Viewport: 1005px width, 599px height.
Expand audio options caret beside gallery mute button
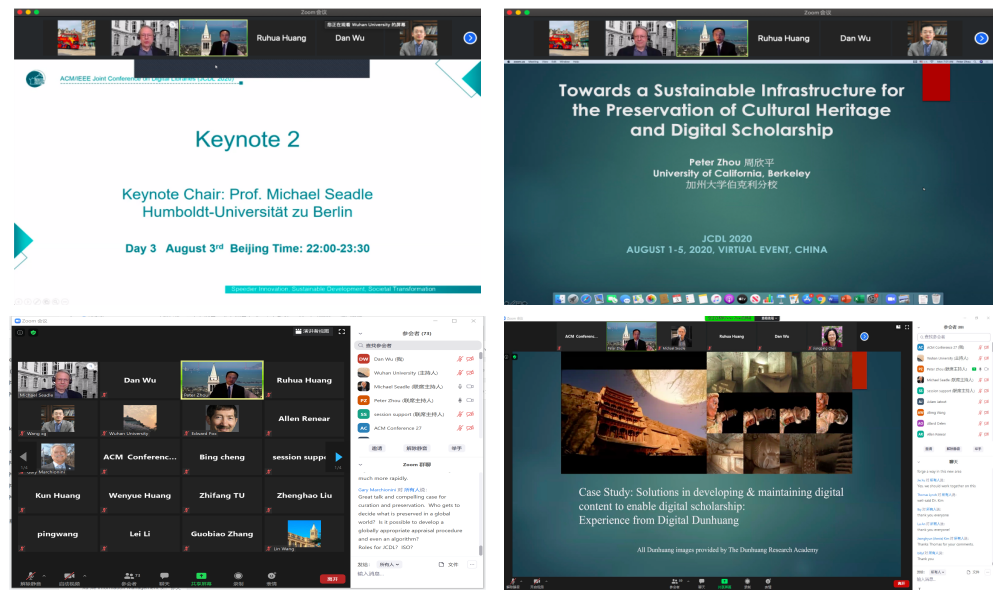43,575
